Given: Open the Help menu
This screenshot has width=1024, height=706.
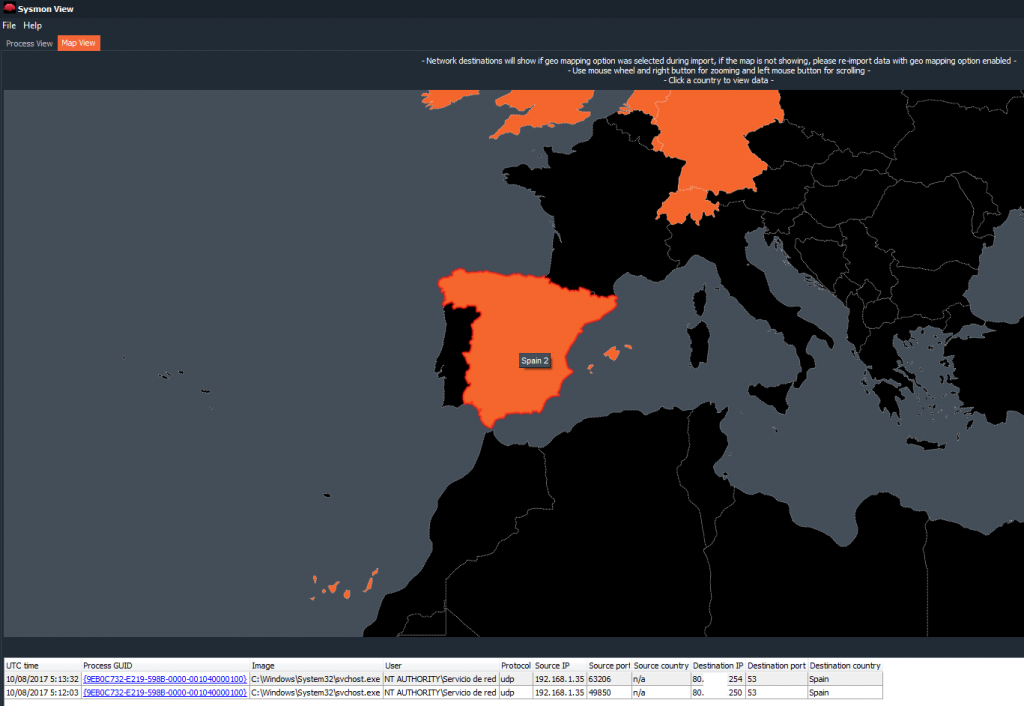Looking at the screenshot, I should point(33,25).
